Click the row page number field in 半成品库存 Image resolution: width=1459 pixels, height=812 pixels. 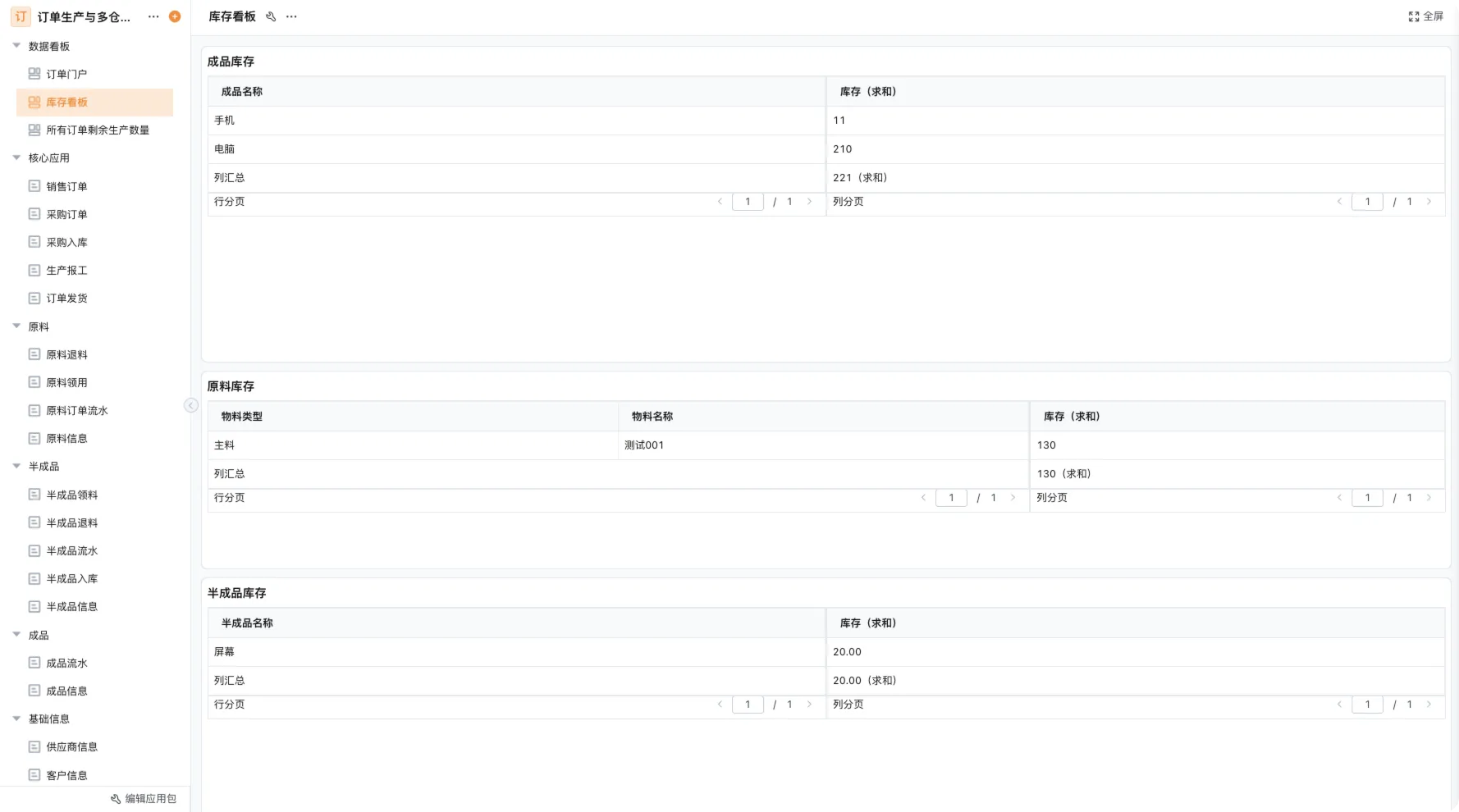(x=748, y=705)
